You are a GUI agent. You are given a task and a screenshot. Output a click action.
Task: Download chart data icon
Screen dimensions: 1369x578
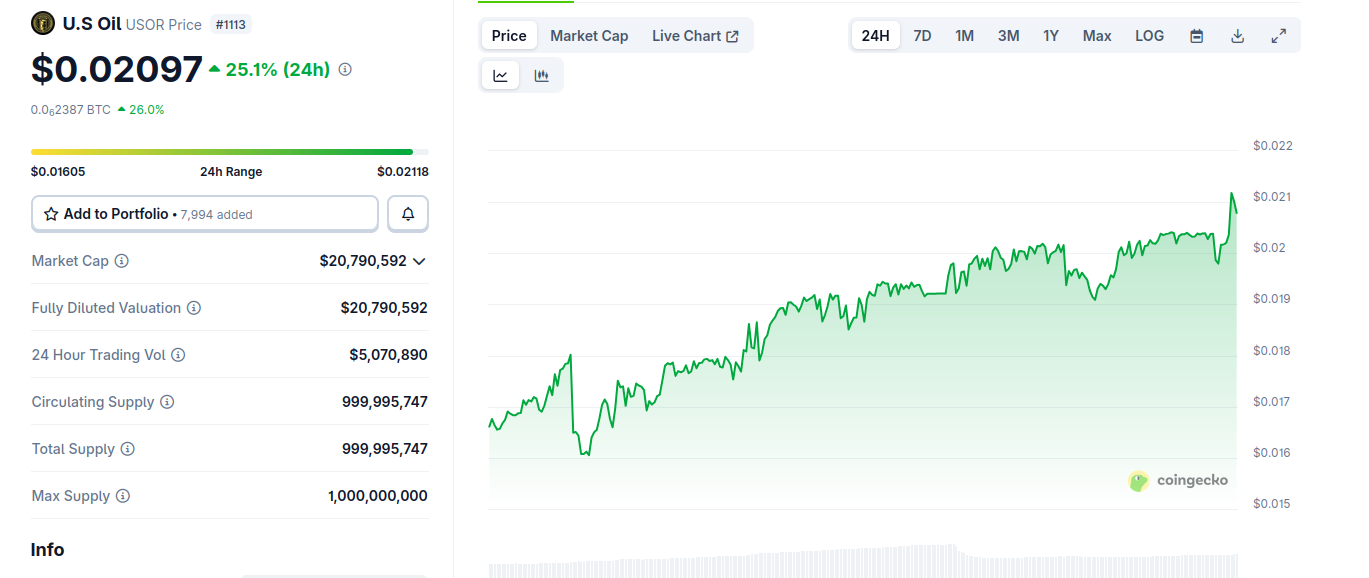pyautogui.click(x=1237, y=36)
